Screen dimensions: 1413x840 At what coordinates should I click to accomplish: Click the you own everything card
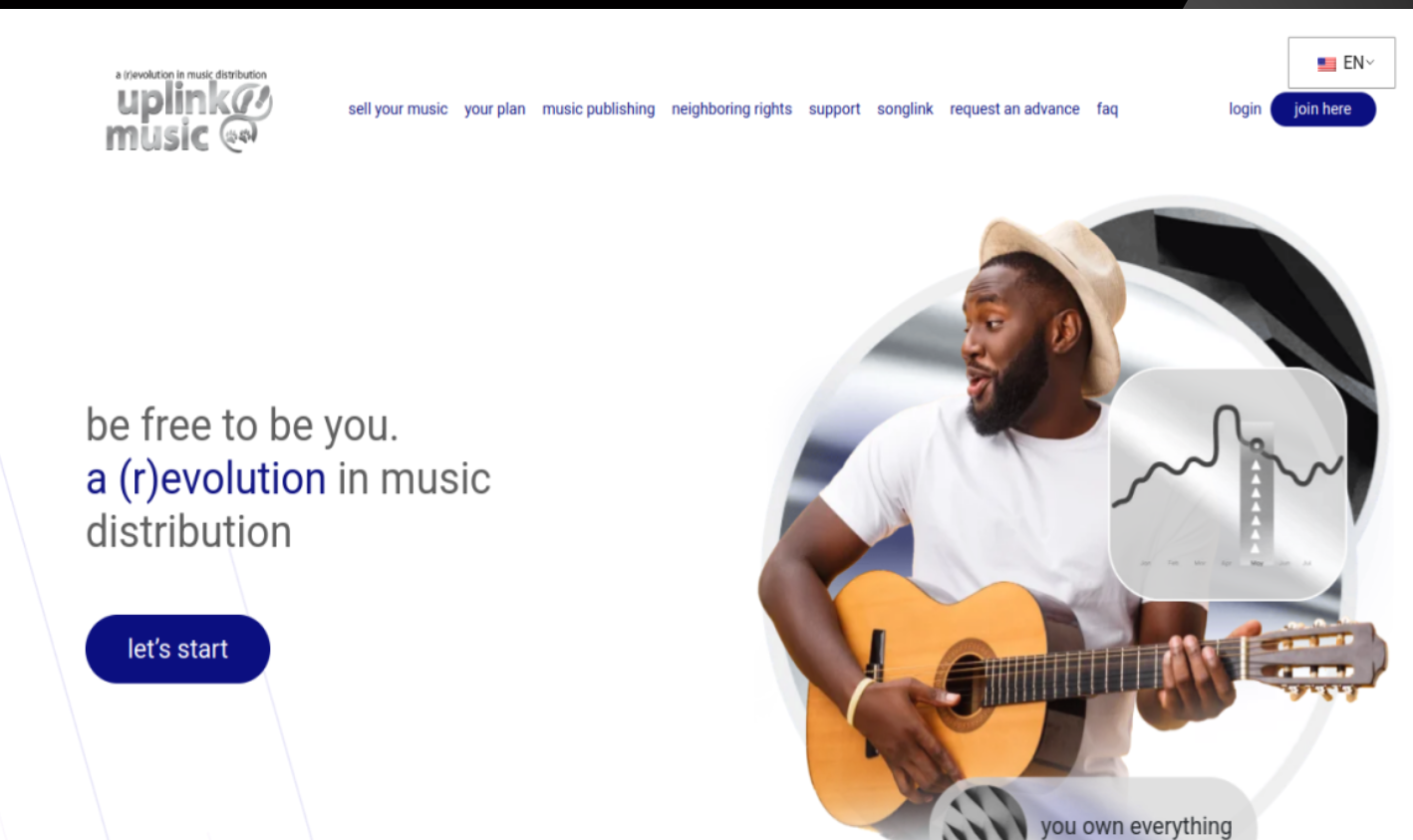1093,809
